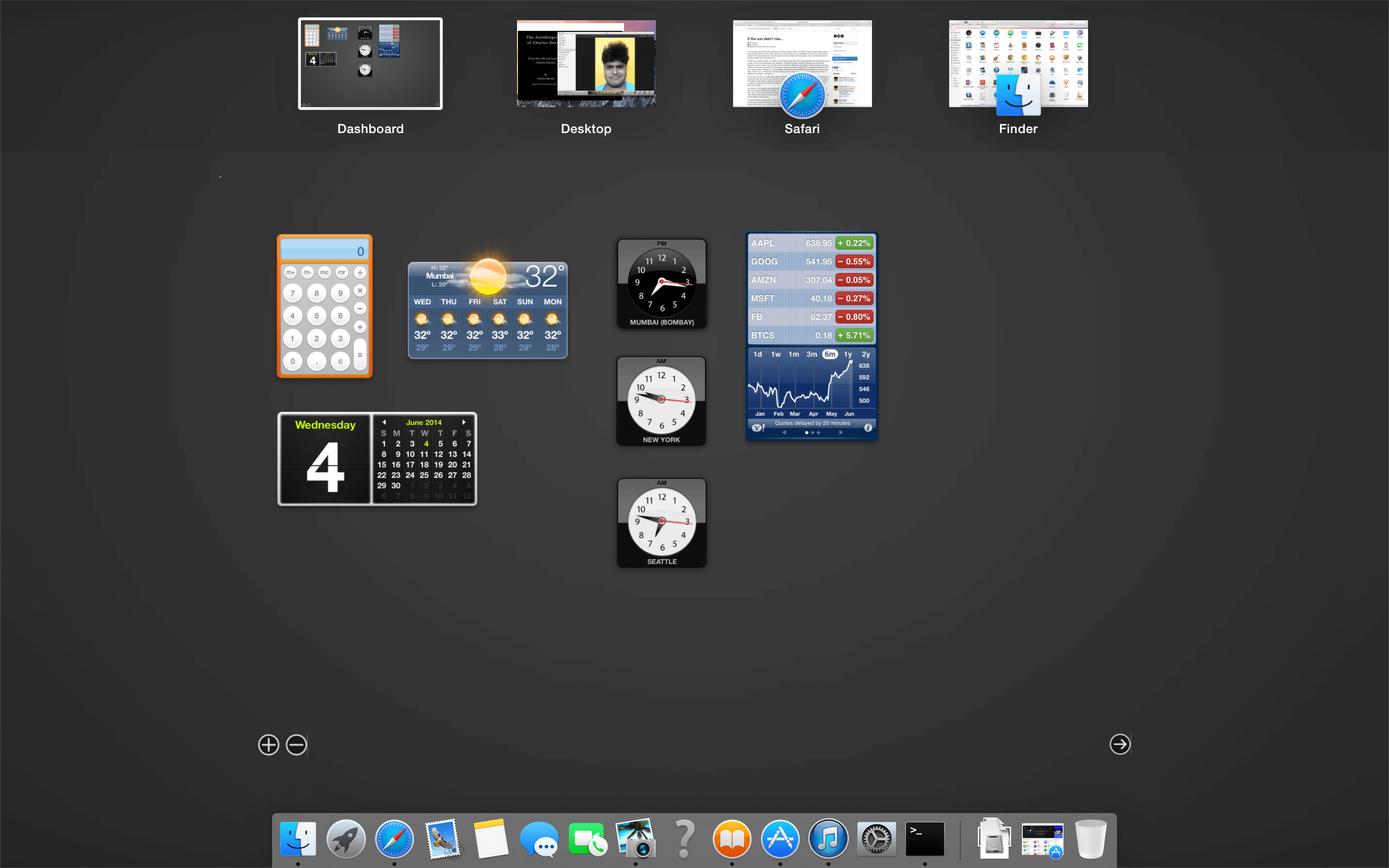The image size is (1389, 868).
Task: Select 2y range in Stocks chart
Action: pyautogui.click(x=866, y=354)
